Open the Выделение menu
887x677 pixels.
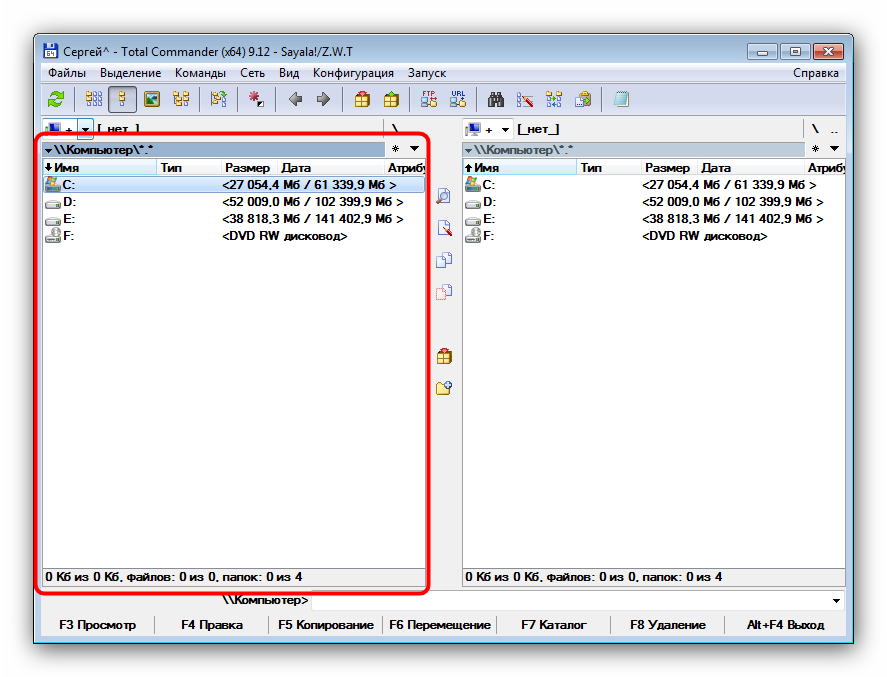131,73
